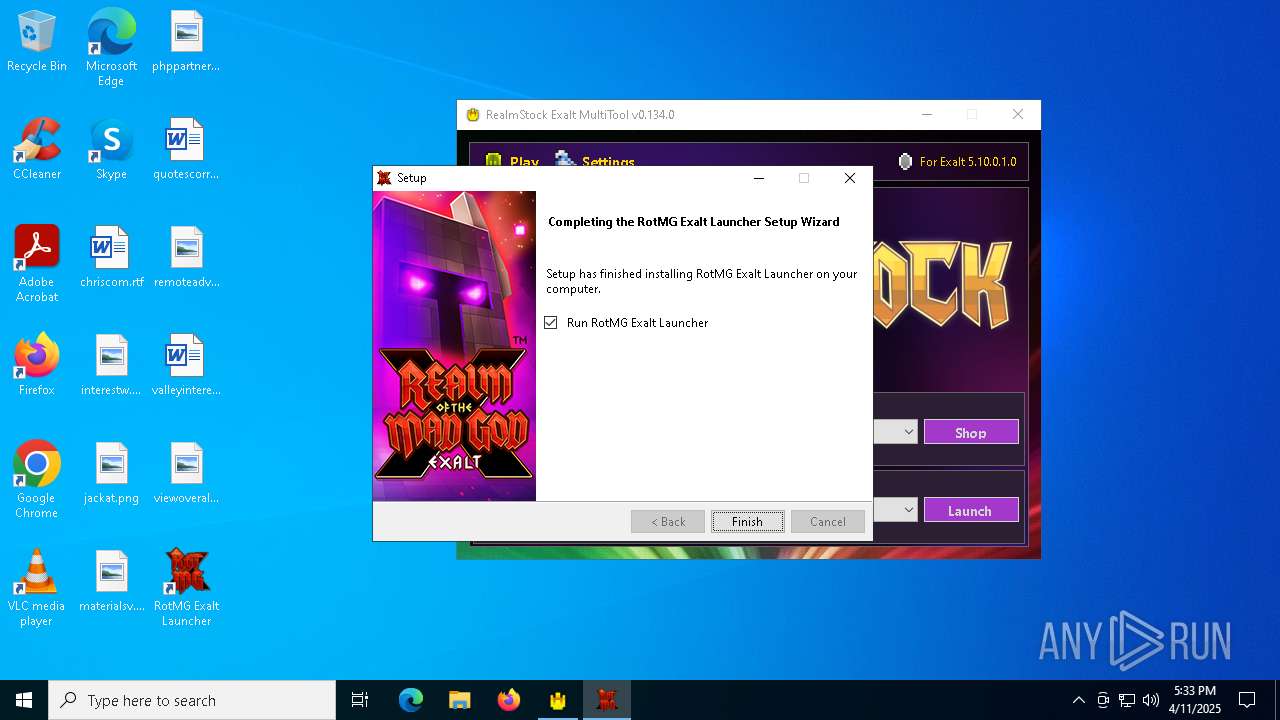Open the volume control in system tray
The image size is (1280, 720).
[x=1151, y=700]
